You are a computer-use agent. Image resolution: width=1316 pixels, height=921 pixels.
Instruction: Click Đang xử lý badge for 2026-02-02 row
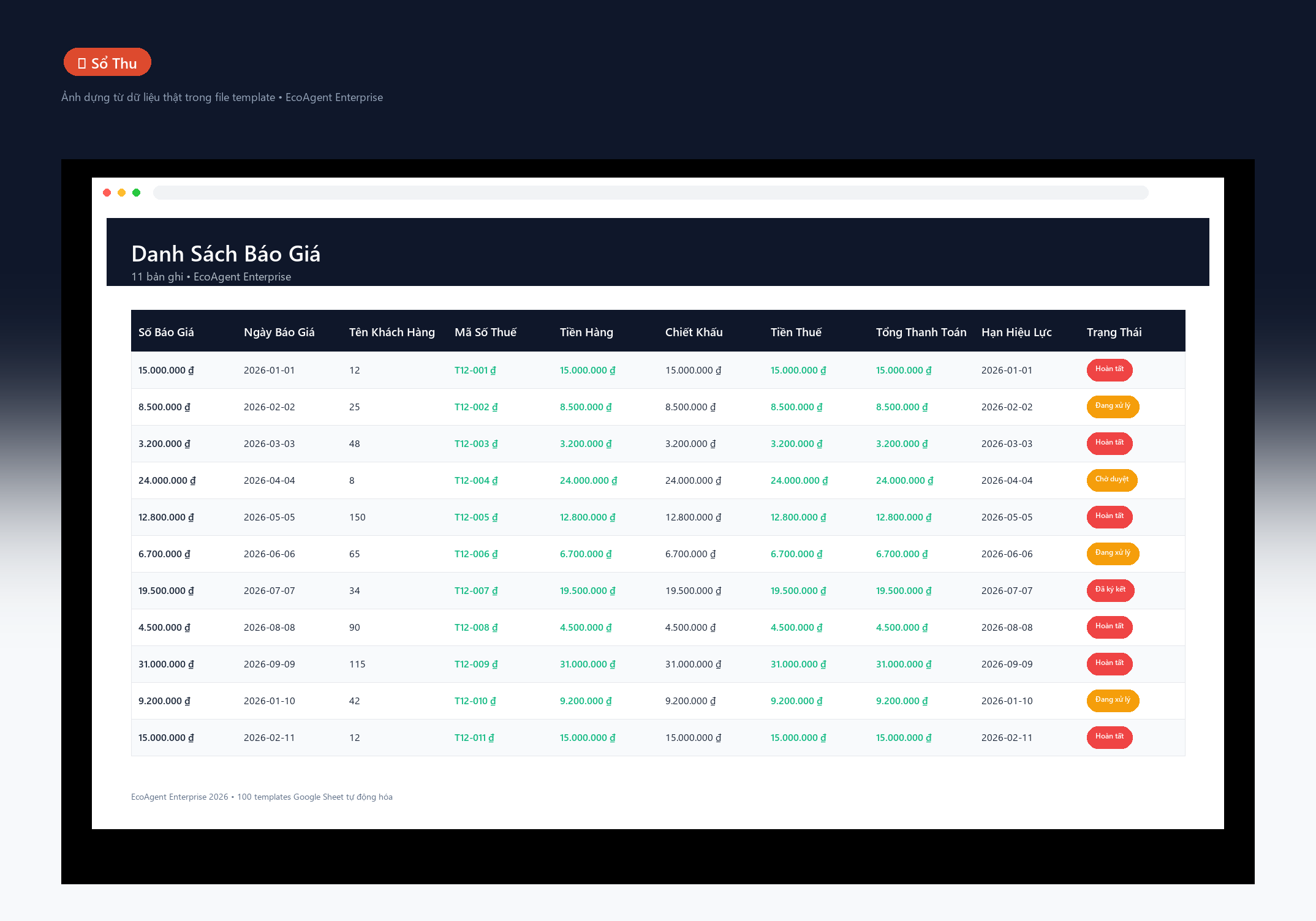click(x=1113, y=407)
